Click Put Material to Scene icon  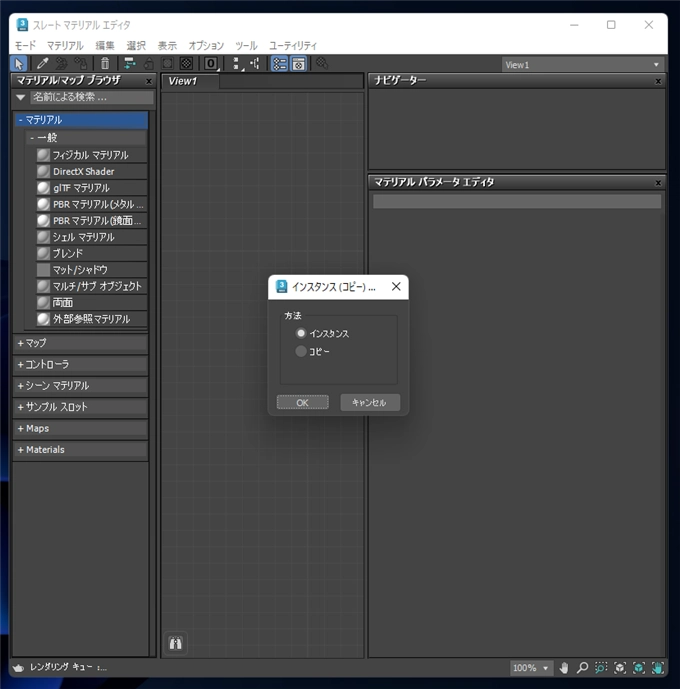61,64
